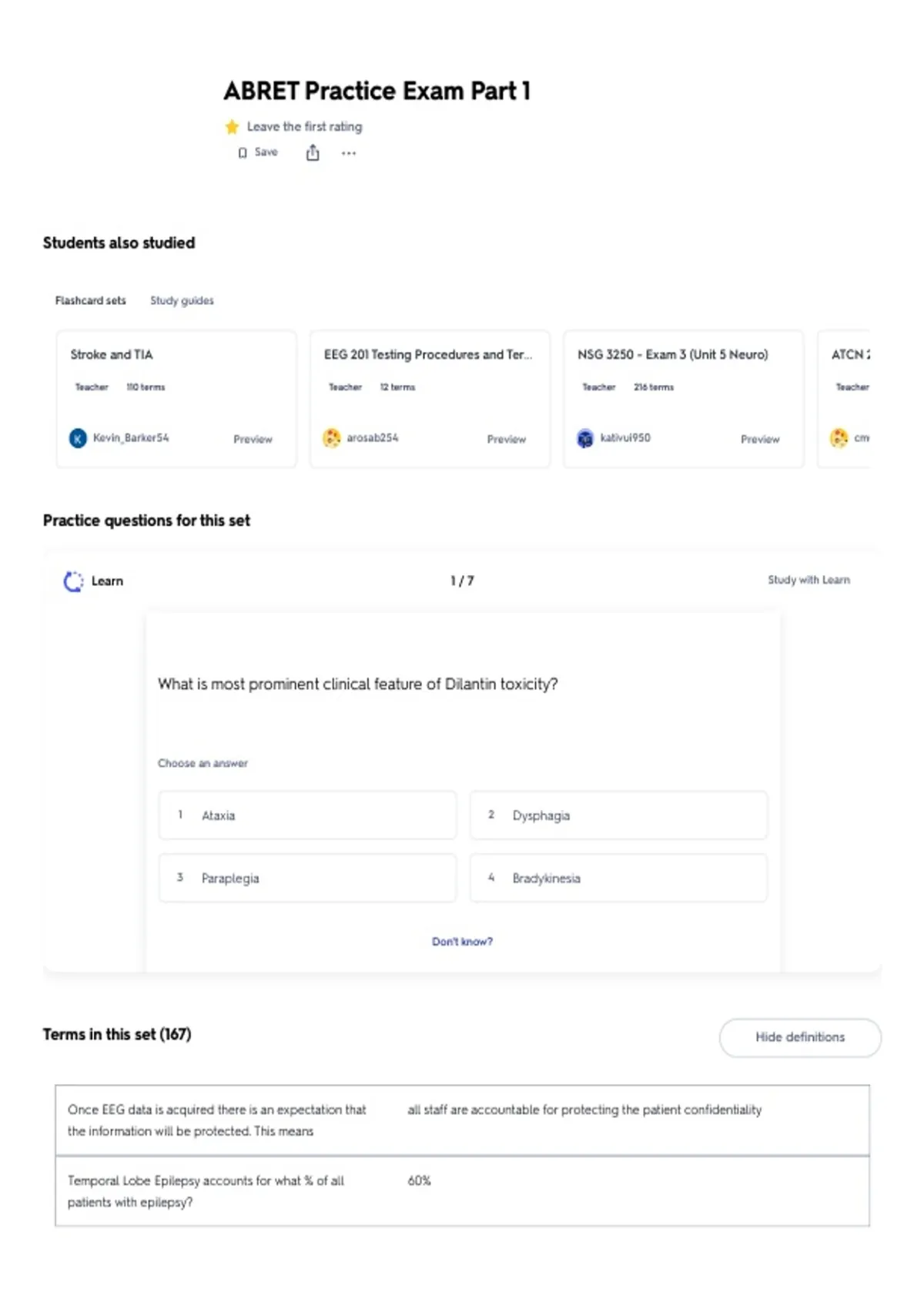Screen dimensions: 924x1309
Task: Click the Learn mode icon
Action: (x=73, y=581)
